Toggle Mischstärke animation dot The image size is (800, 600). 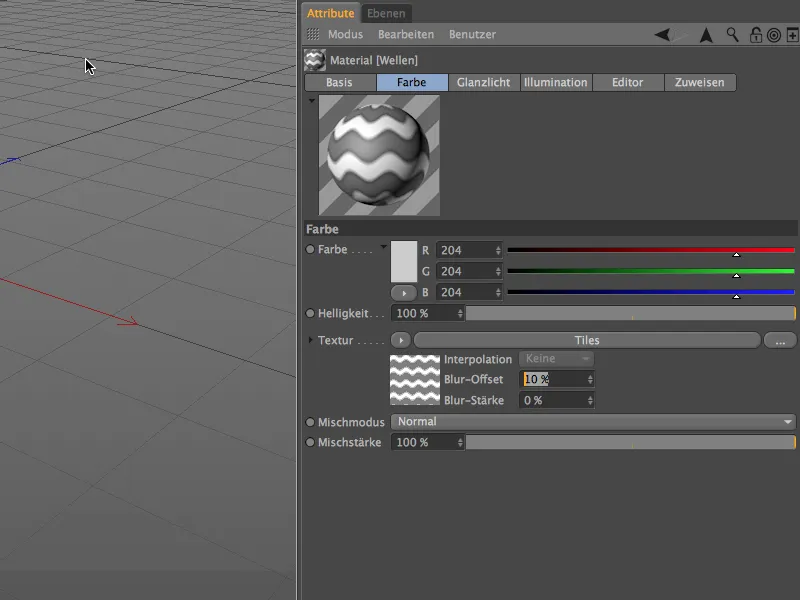[x=310, y=442]
